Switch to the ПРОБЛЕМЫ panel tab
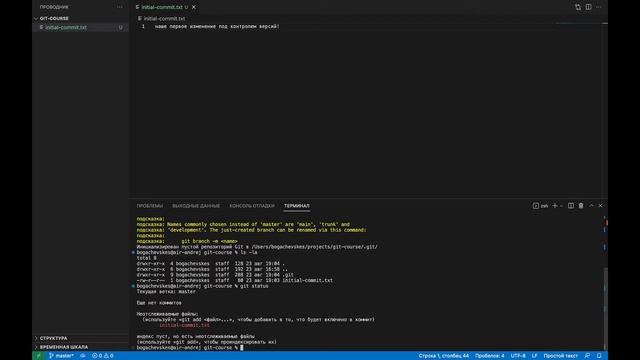 150,206
